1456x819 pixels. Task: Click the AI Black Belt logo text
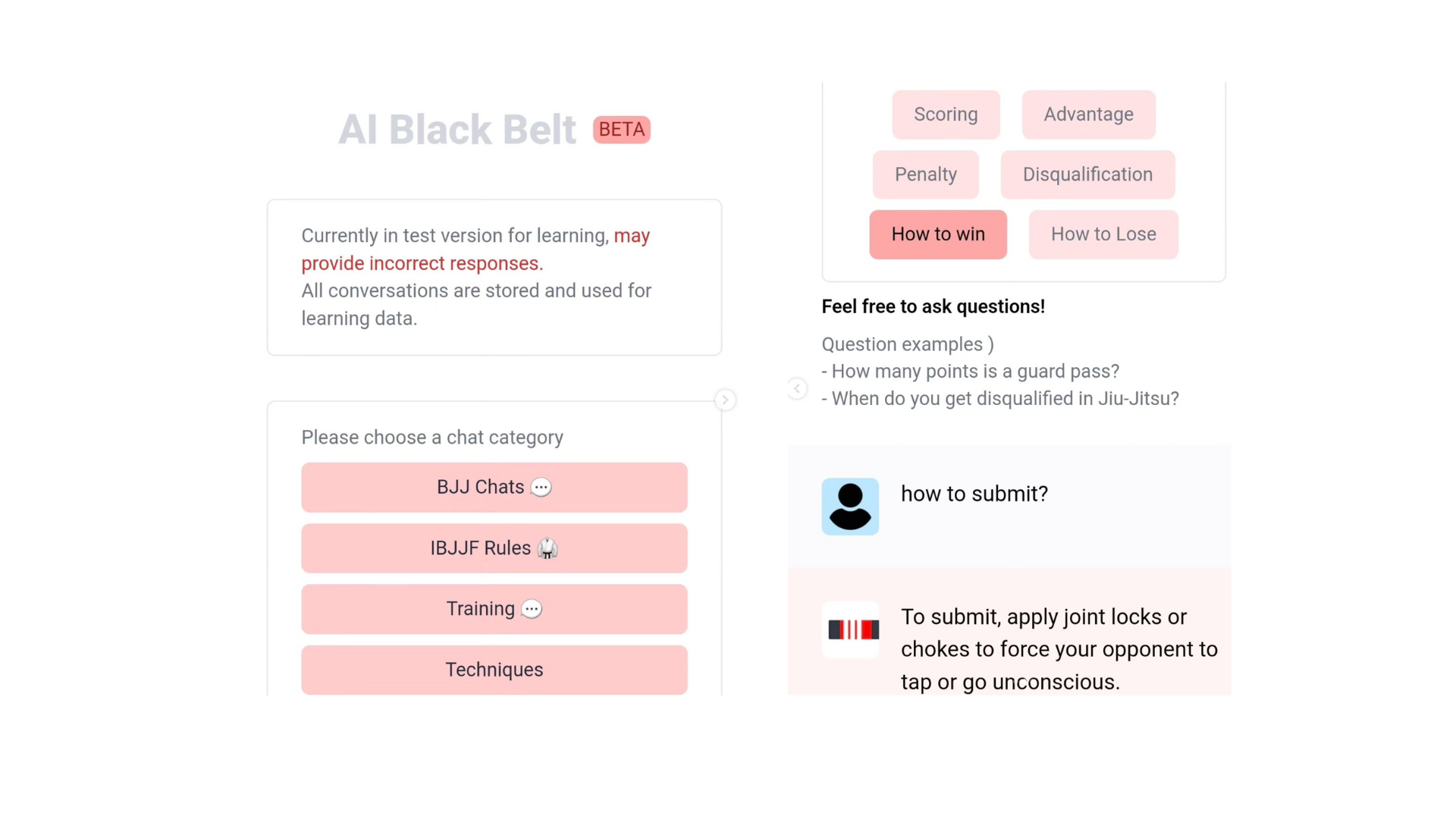tap(457, 129)
